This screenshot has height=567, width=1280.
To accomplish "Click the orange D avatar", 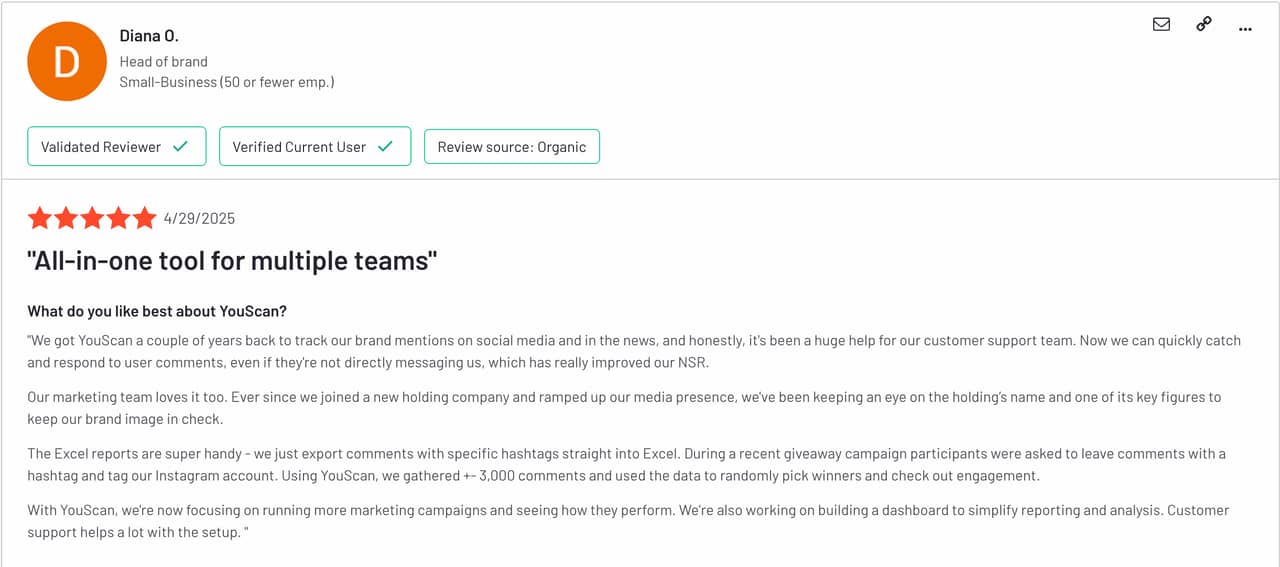I will (67, 62).
